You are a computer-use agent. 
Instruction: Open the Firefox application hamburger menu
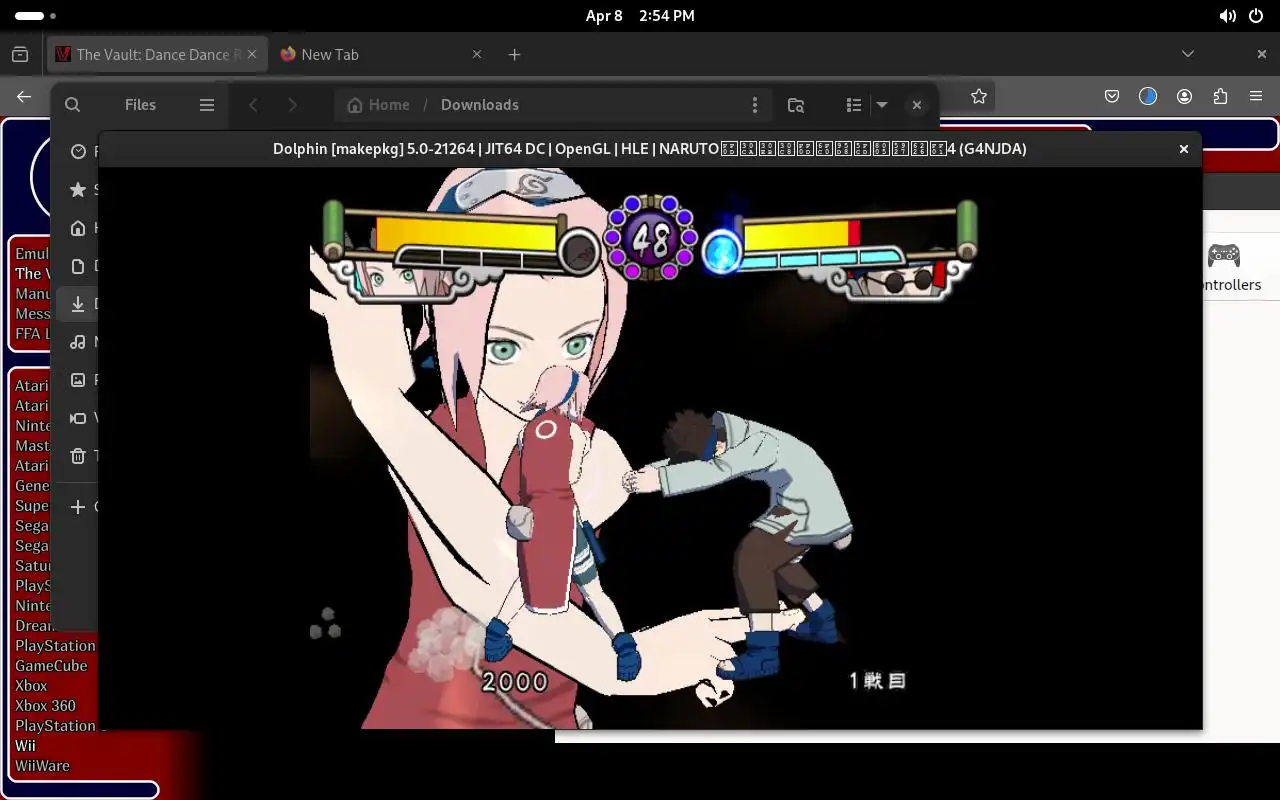pos(1256,96)
